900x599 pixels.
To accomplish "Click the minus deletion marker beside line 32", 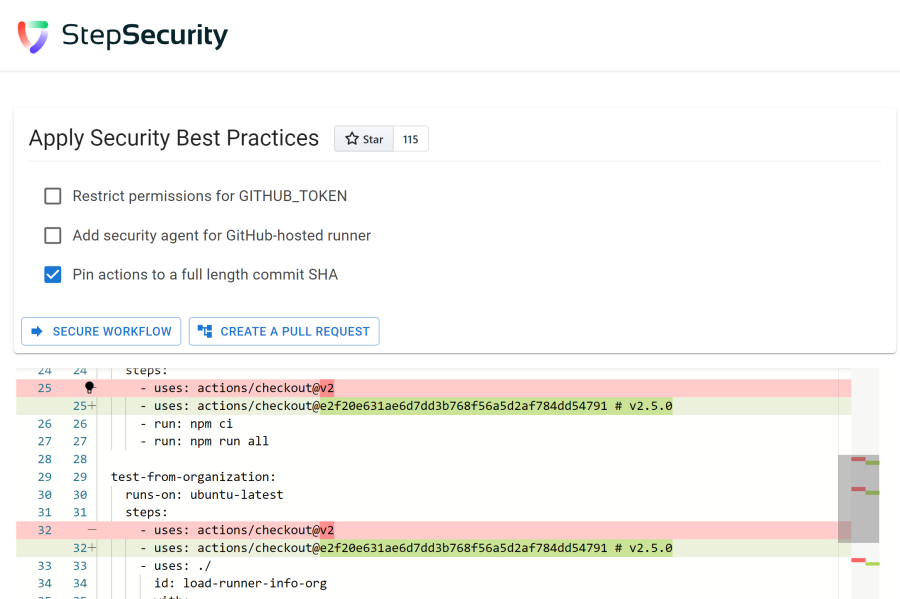I will point(90,529).
